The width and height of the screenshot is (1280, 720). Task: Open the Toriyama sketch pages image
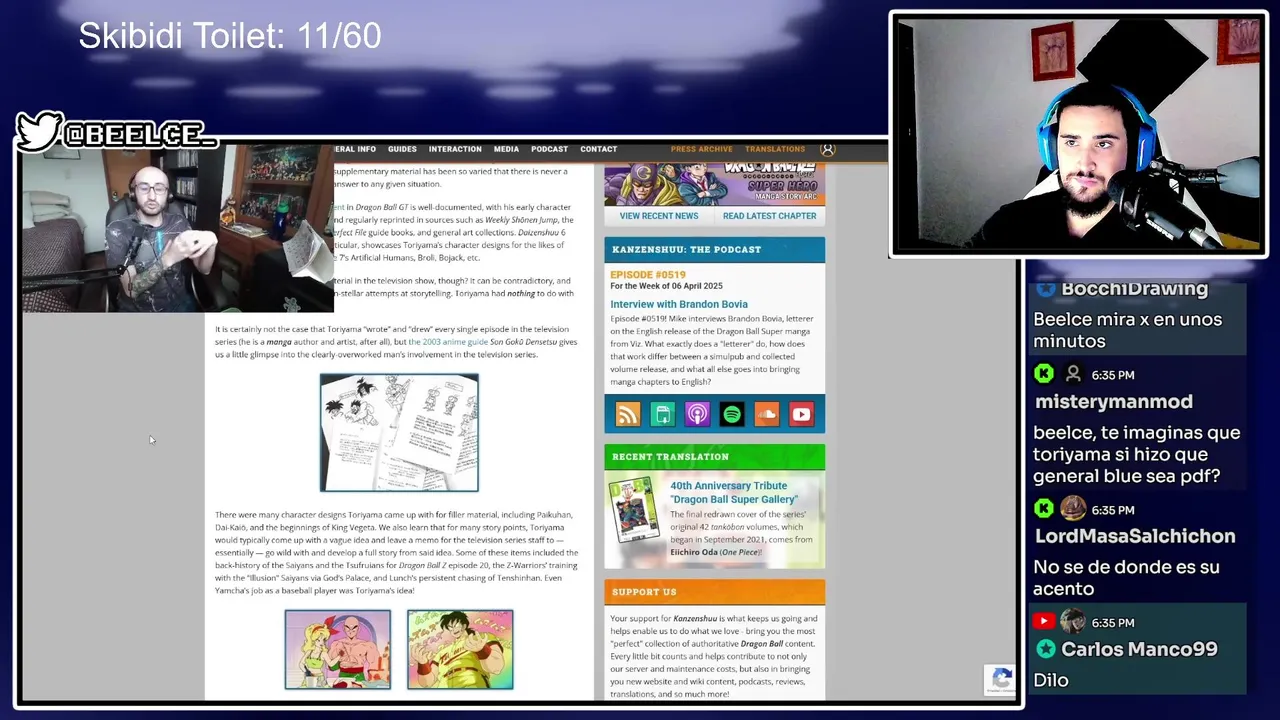point(399,433)
